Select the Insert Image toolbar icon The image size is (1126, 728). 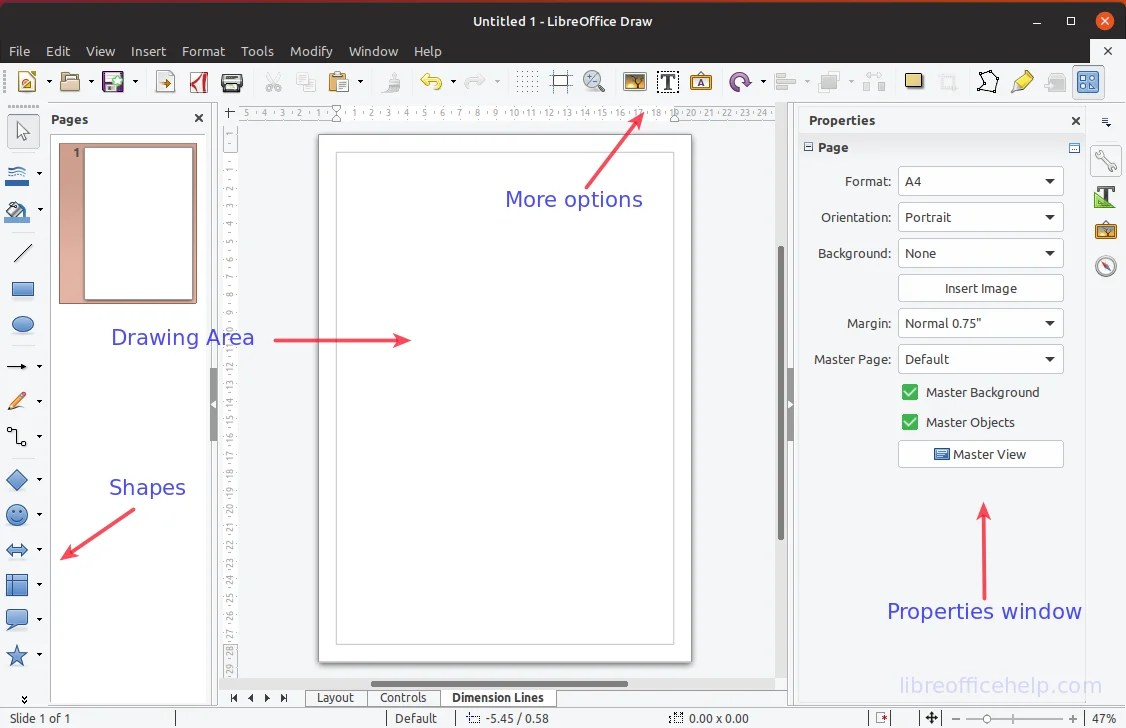[634, 82]
